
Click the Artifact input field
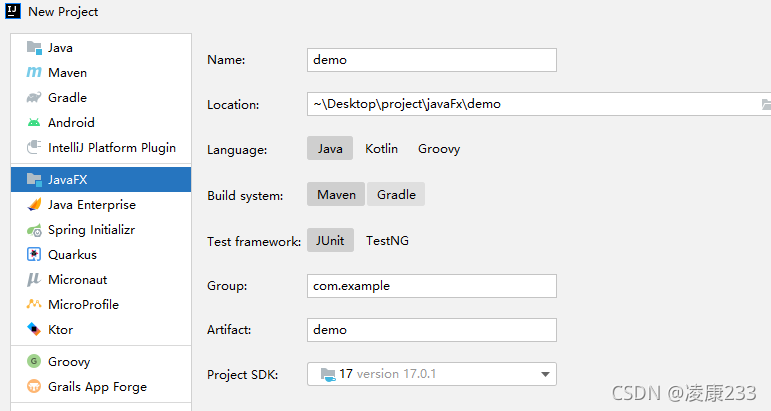coord(432,330)
